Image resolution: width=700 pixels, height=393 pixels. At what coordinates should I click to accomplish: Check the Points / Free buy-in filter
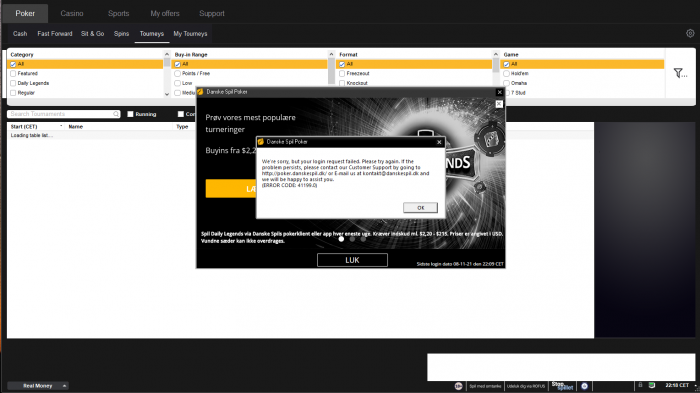(x=177, y=74)
